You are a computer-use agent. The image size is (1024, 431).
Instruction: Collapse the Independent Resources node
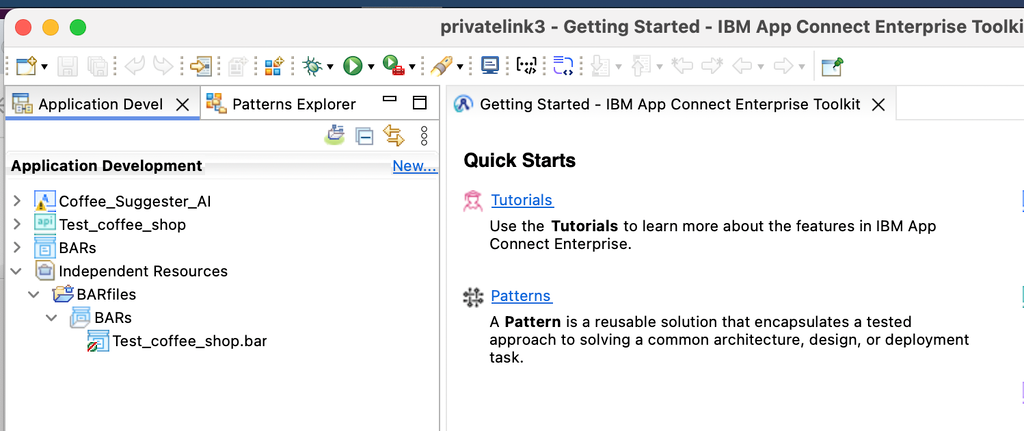[x=16, y=271]
